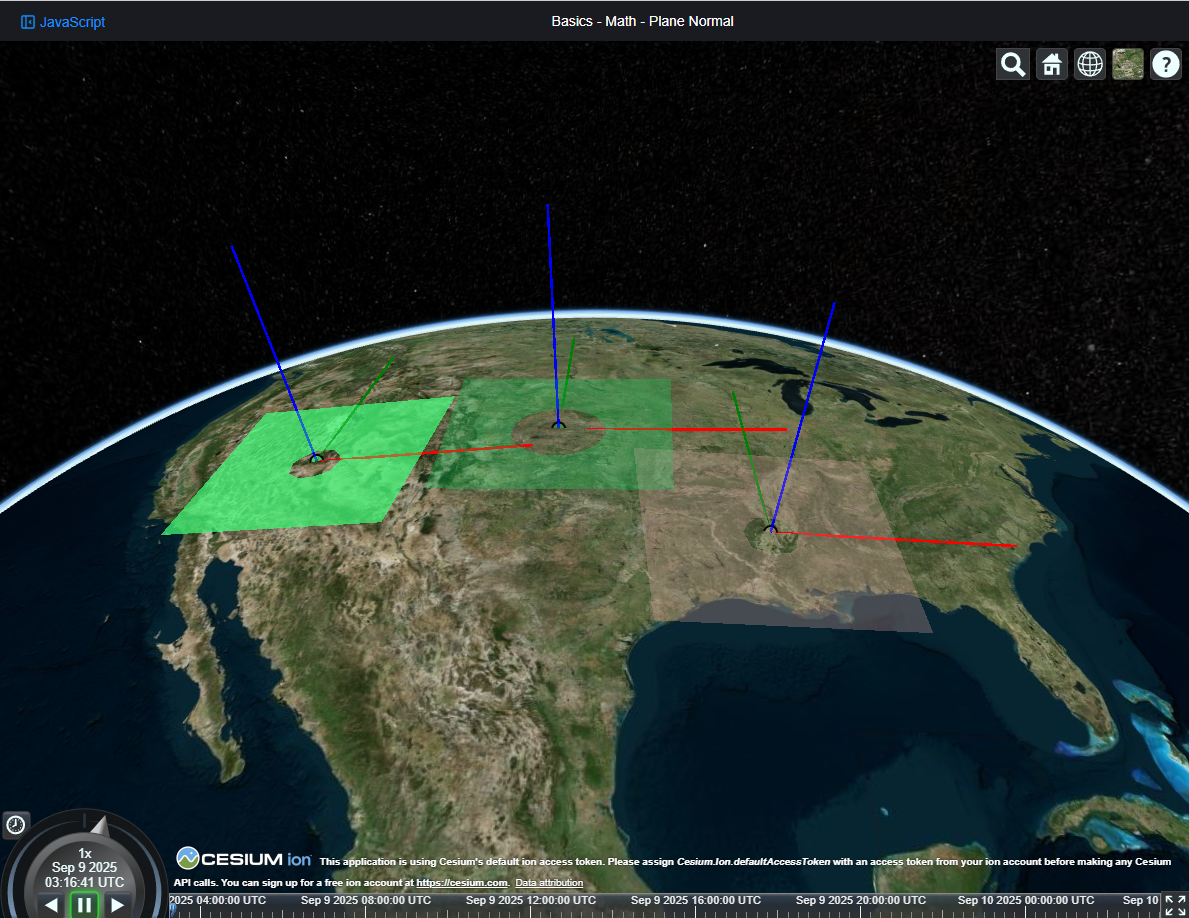This screenshot has width=1189, height=918.
Task: Click the 03:16:41 UTC time readout
Action: click(x=84, y=882)
